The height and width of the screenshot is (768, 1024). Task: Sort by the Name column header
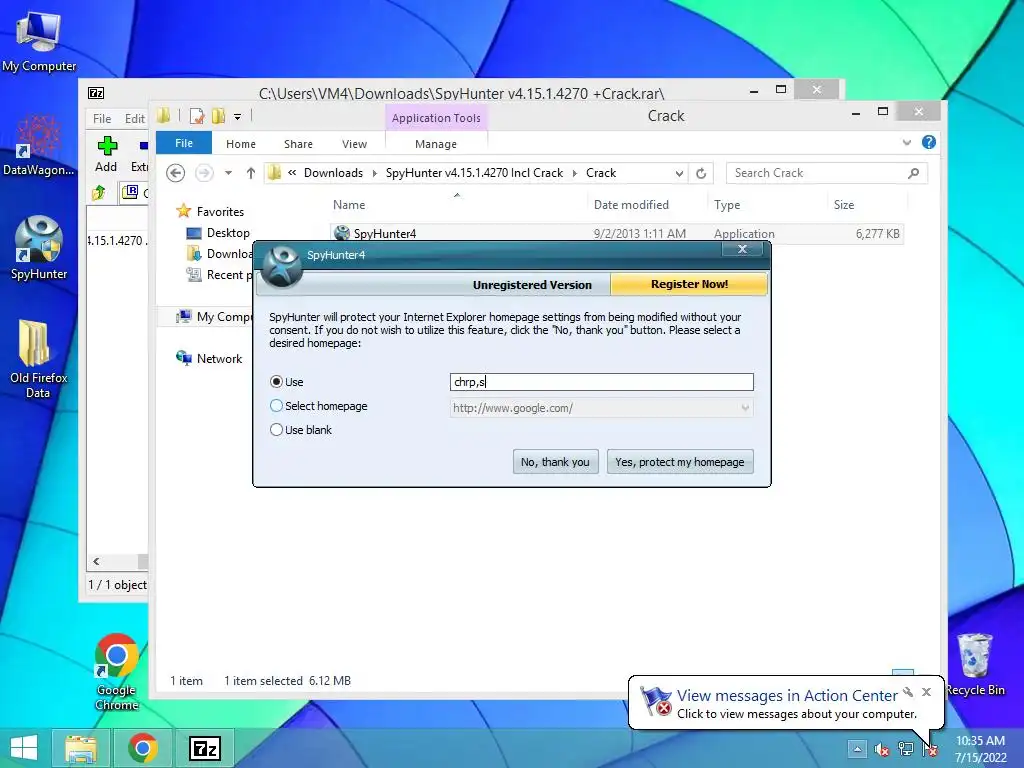pos(349,204)
